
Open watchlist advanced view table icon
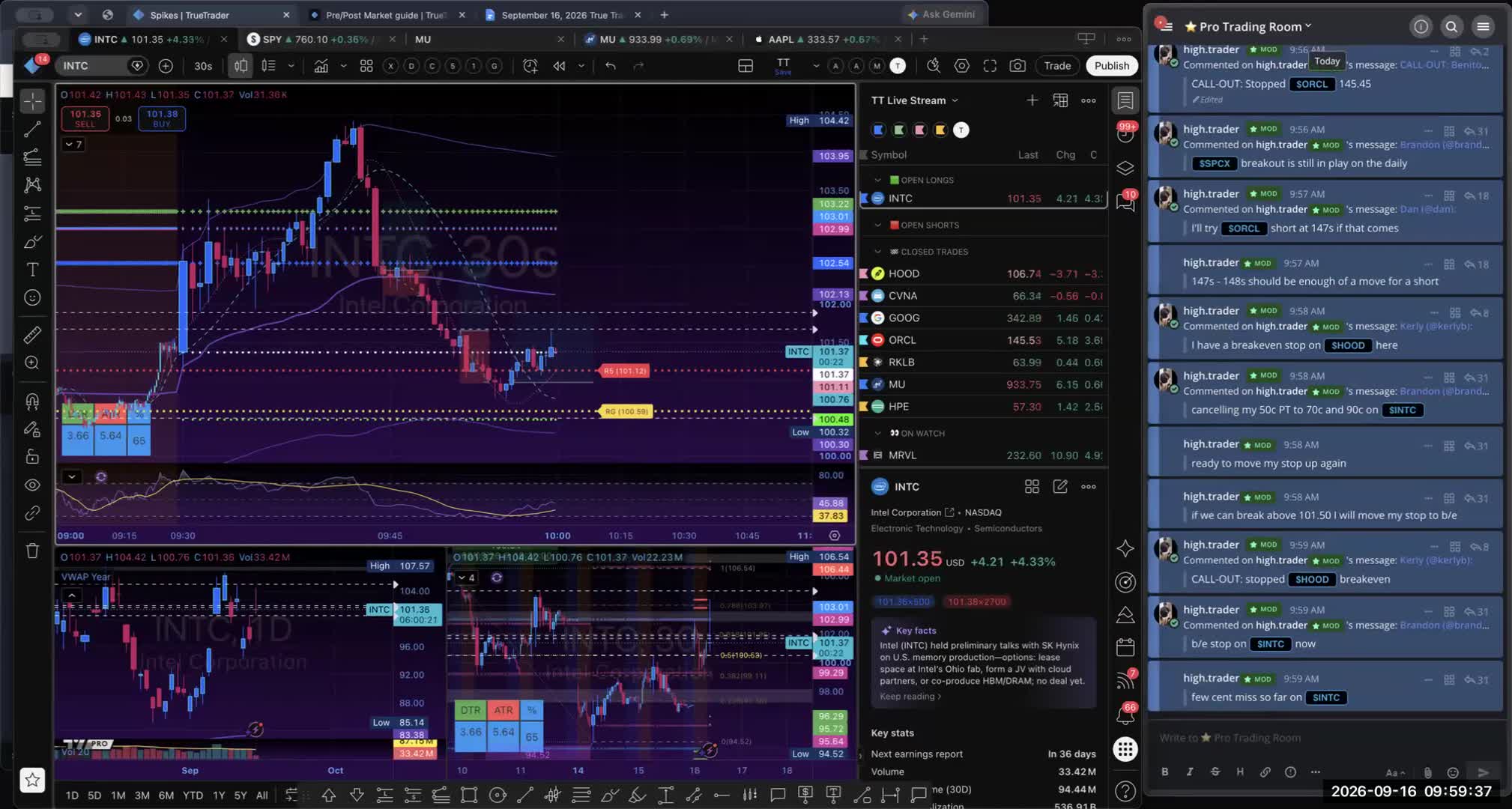1060,100
